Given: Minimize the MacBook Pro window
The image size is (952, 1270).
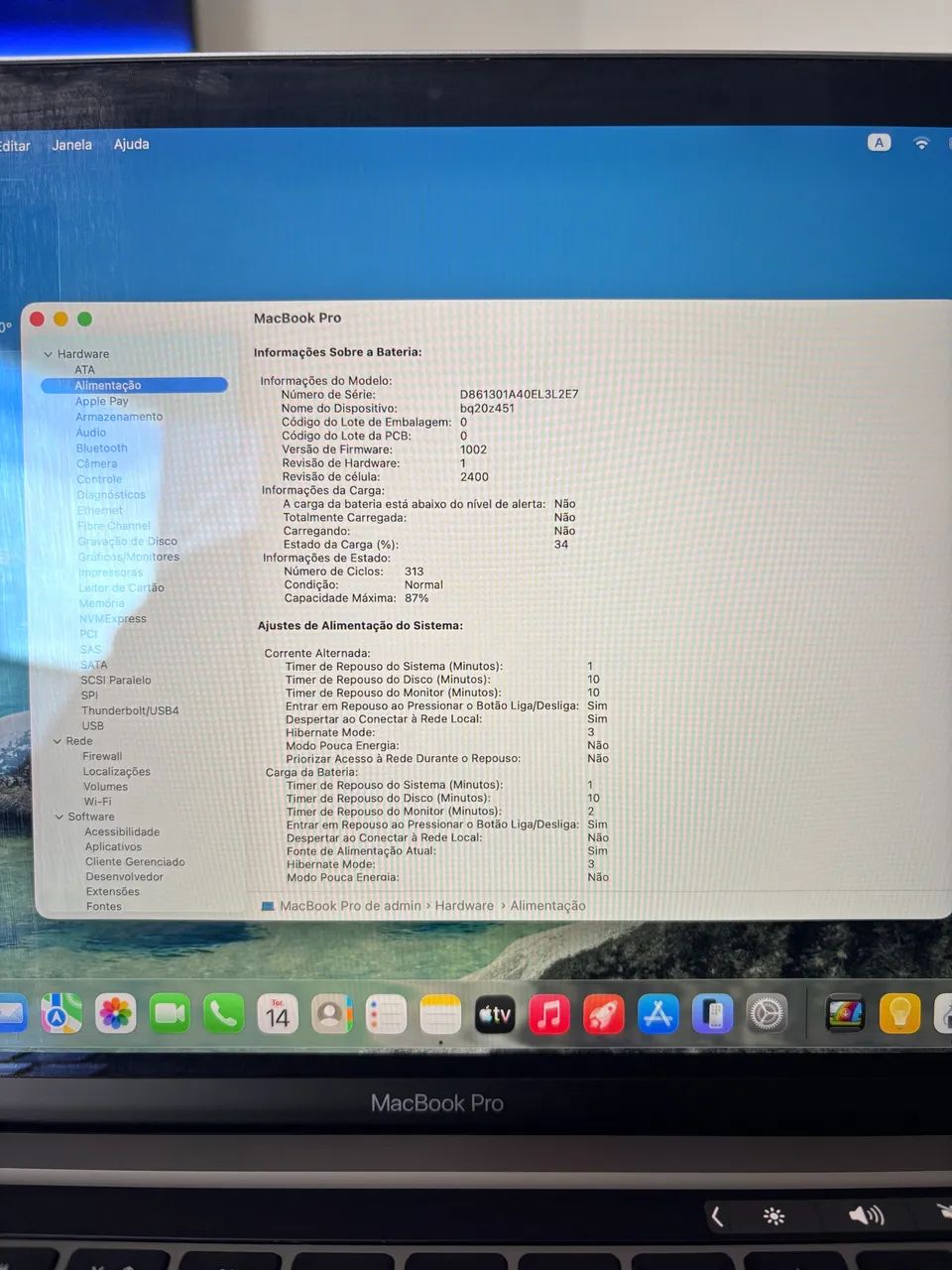Looking at the screenshot, I should pyautogui.click(x=60, y=318).
